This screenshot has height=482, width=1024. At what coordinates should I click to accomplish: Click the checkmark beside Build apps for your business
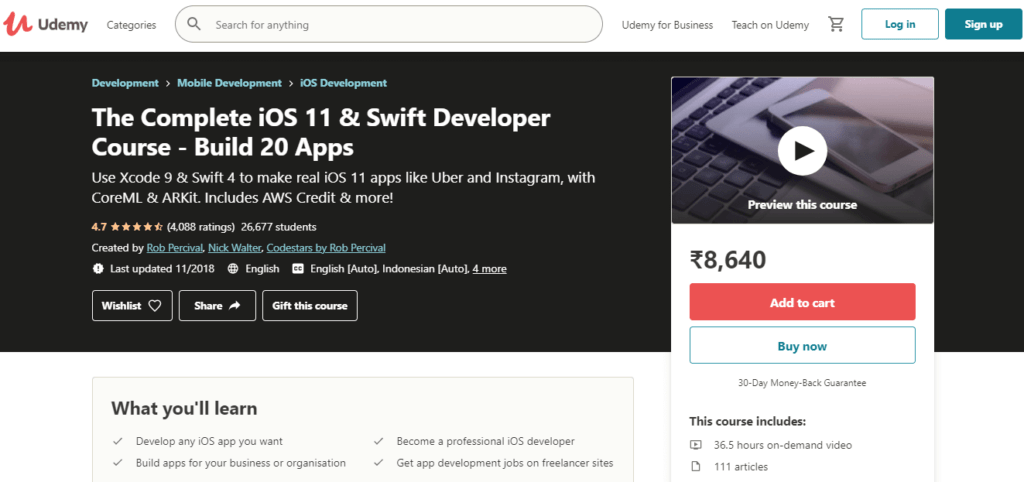[118, 462]
